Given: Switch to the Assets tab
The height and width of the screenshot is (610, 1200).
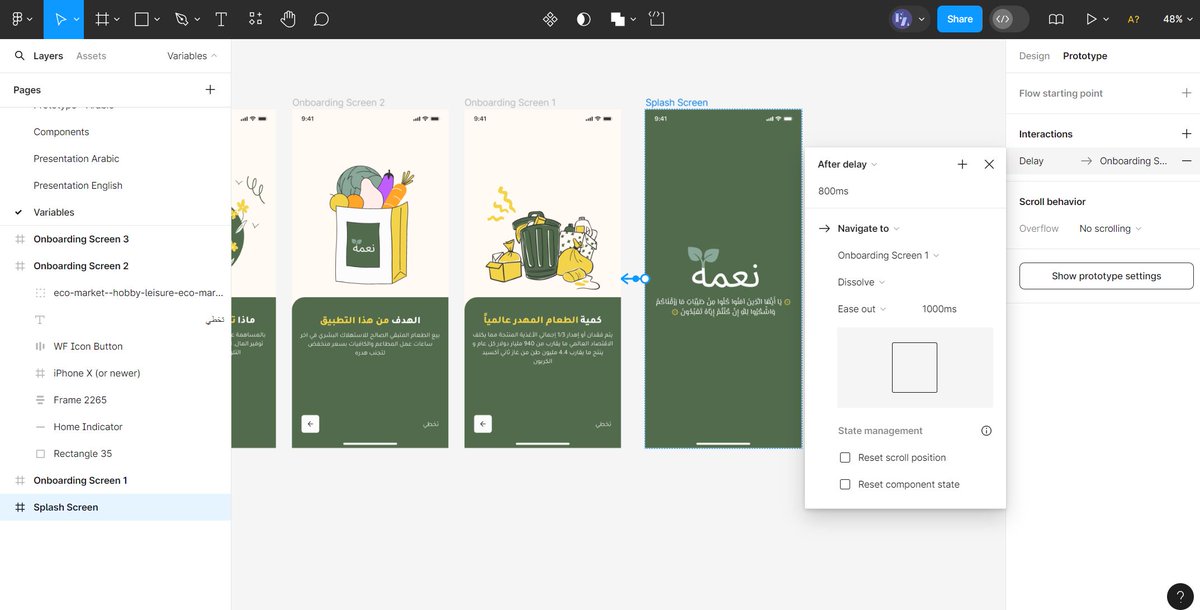Looking at the screenshot, I should coord(91,56).
